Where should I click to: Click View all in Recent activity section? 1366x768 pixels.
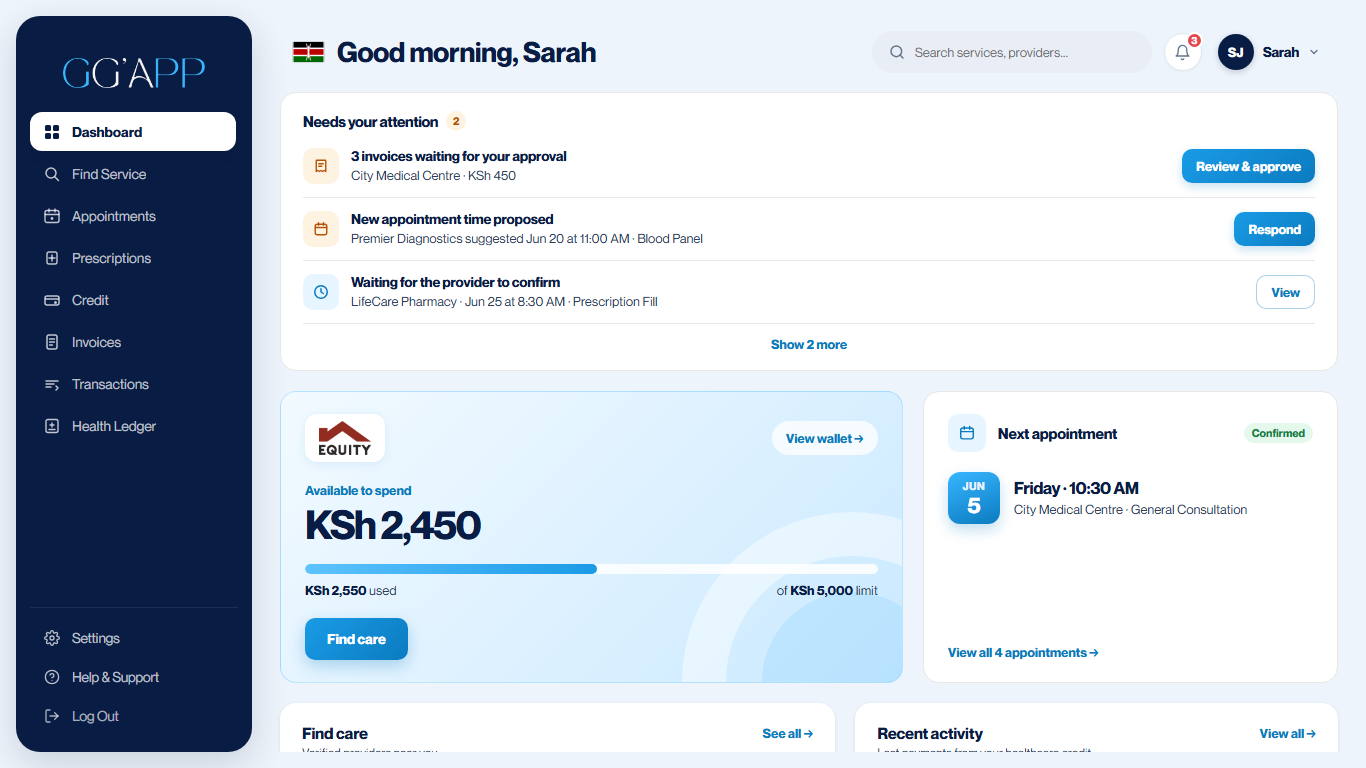(x=1288, y=734)
